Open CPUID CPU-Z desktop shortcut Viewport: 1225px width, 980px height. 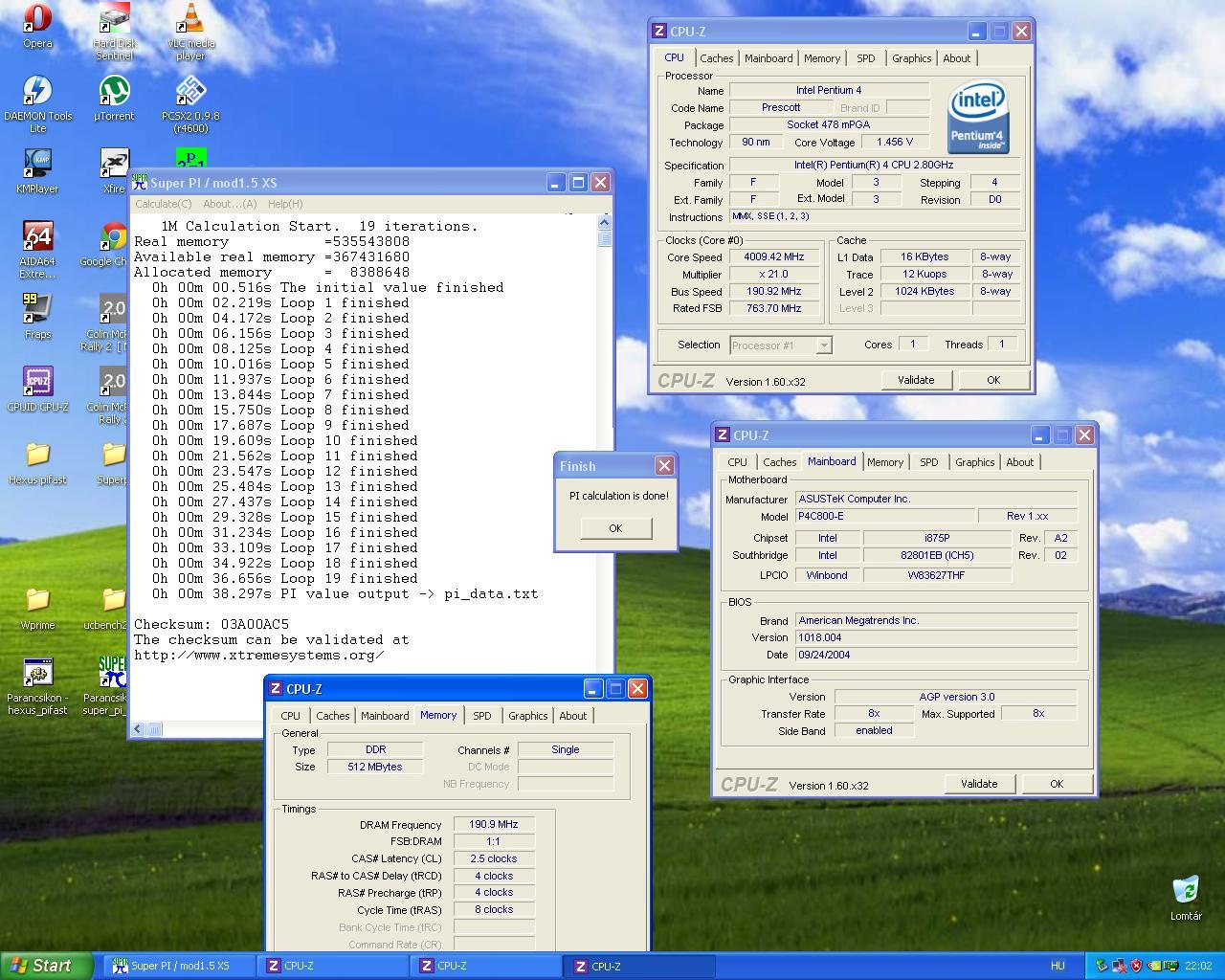point(37,390)
